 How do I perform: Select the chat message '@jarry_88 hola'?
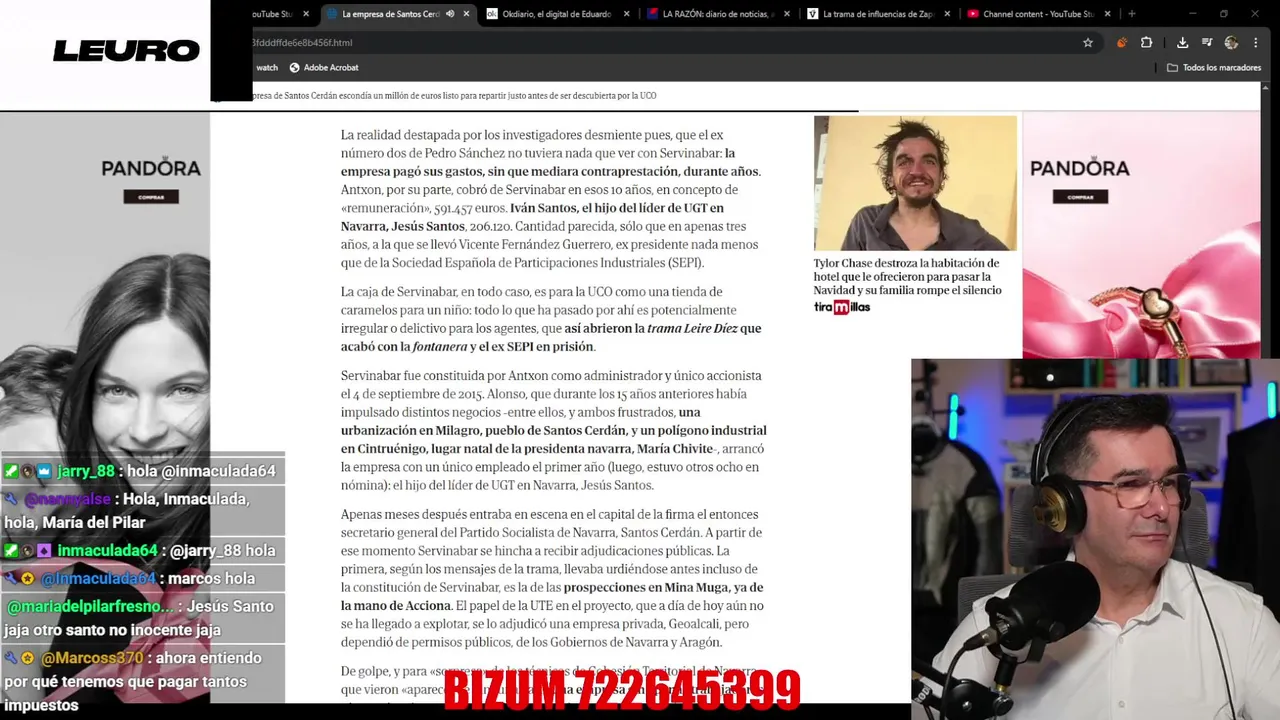tap(142, 551)
